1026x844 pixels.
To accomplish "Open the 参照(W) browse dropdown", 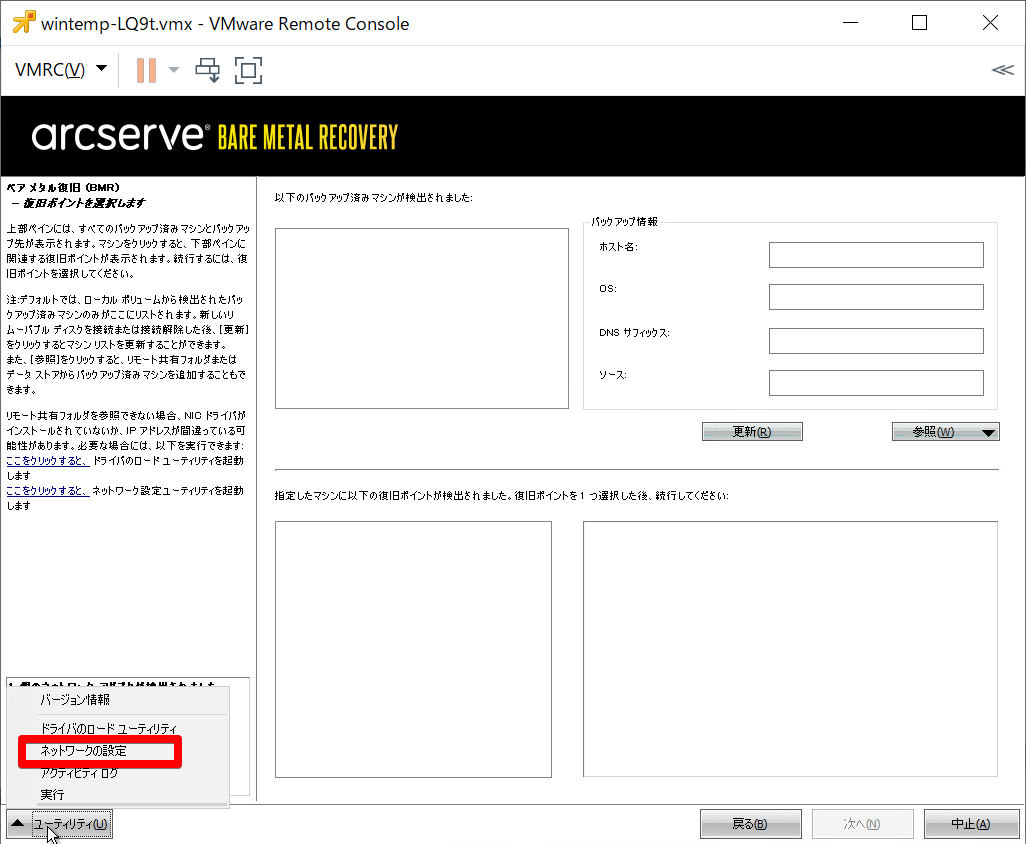I will click(x=946, y=432).
